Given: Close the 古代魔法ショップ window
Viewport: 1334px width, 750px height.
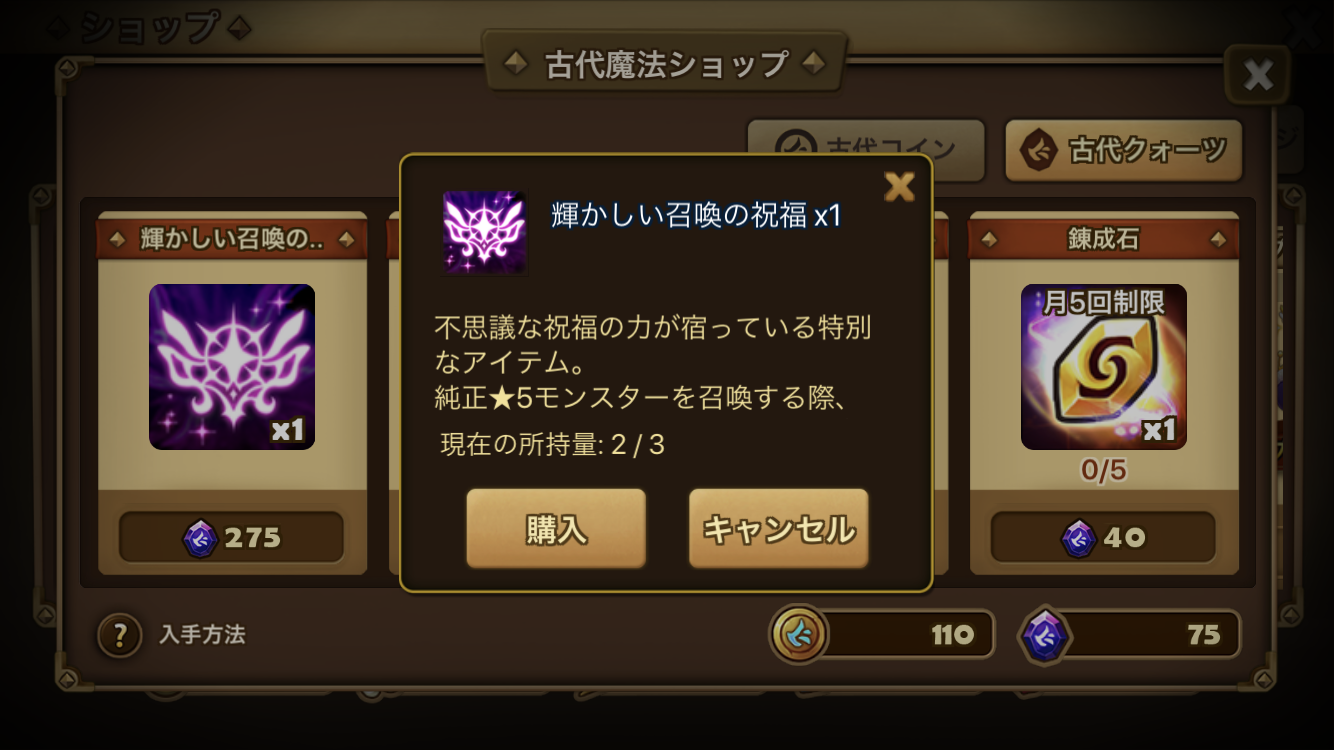Looking at the screenshot, I should [1258, 75].
